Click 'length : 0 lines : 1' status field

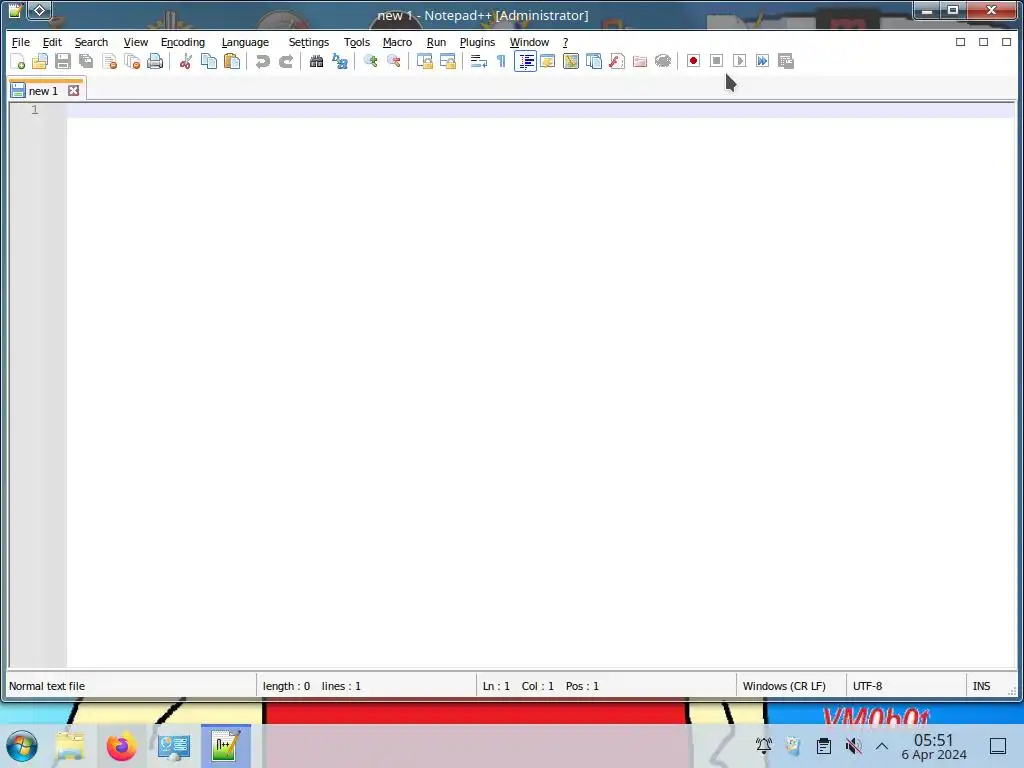tap(312, 686)
